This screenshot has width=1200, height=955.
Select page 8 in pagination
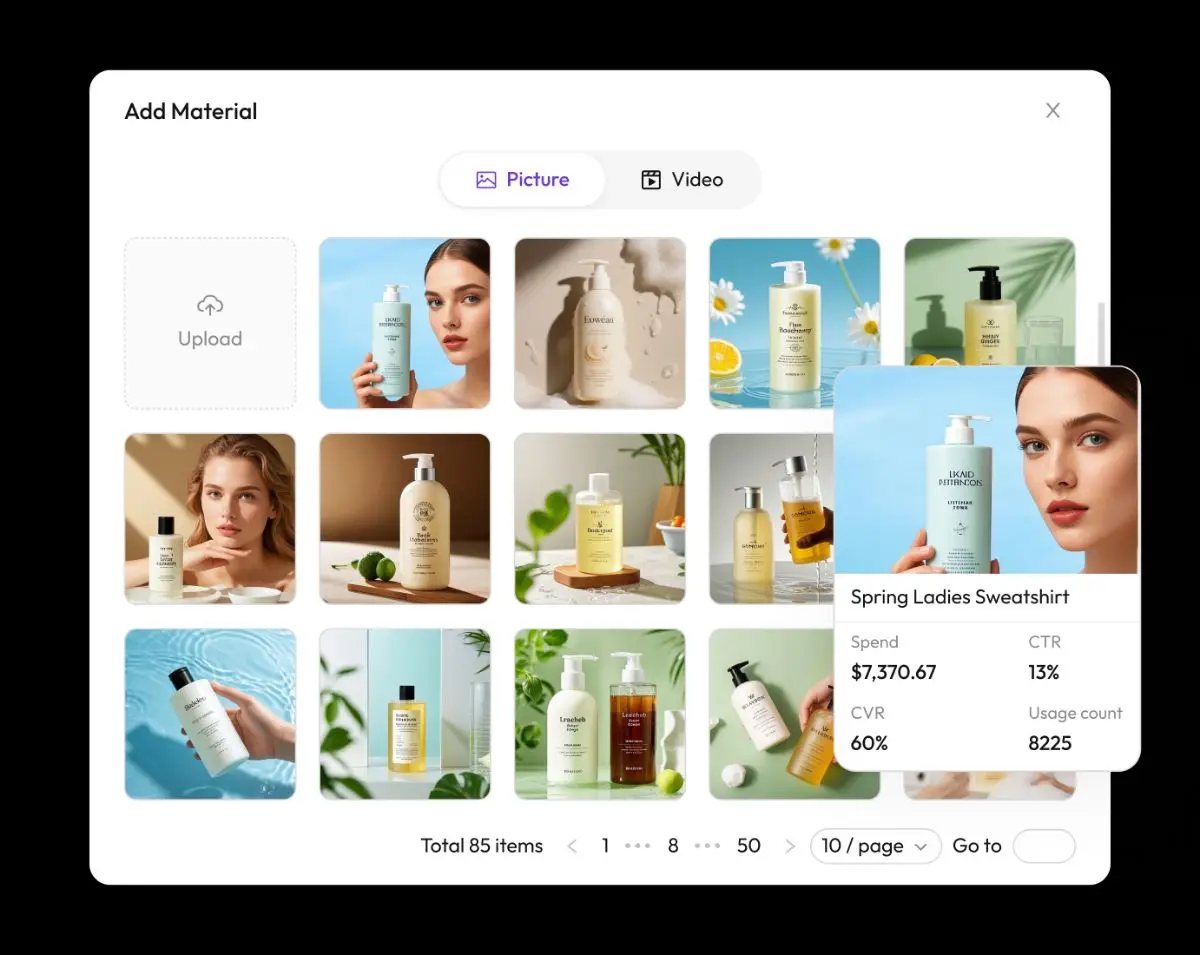[x=673, y=846]
